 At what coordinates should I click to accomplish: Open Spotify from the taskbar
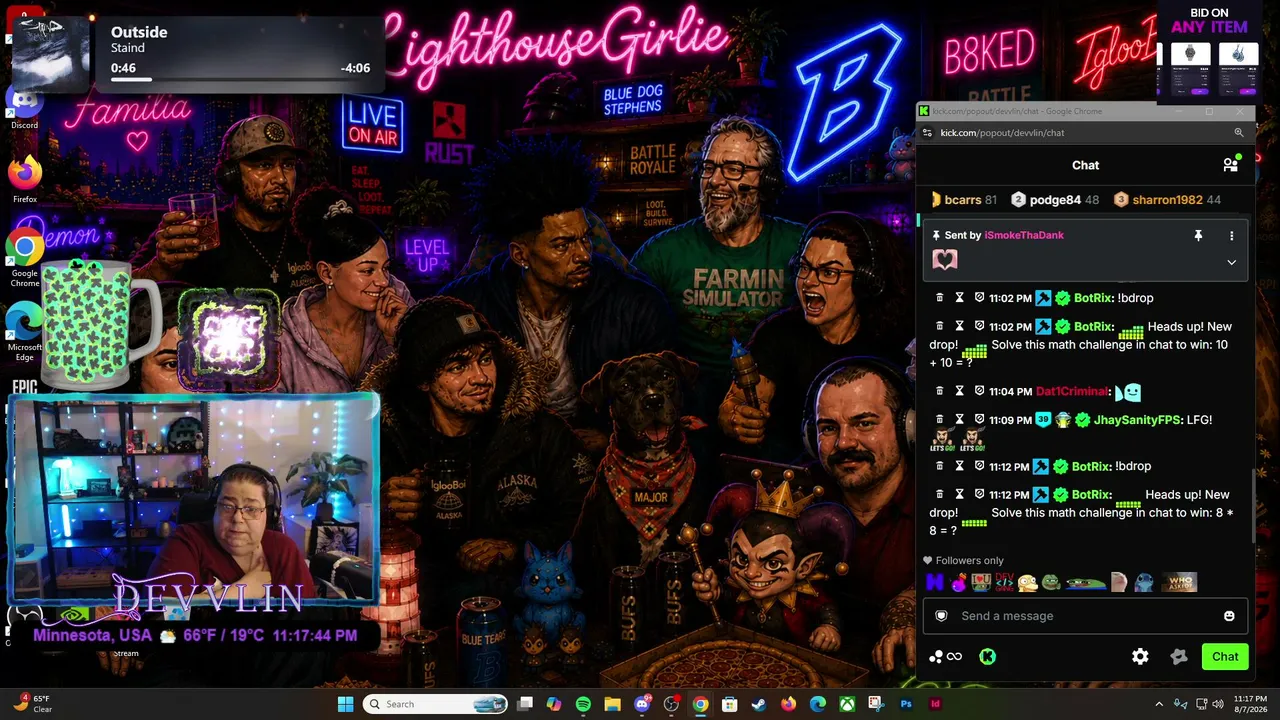[x=583, y=704]
